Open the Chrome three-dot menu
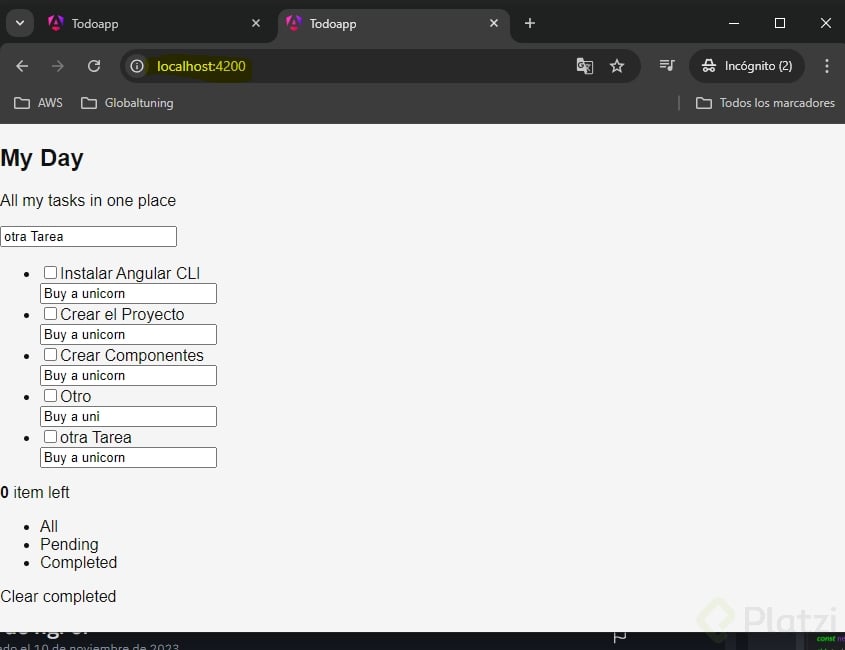The image size is (845, 650). [x=827, y=66]
